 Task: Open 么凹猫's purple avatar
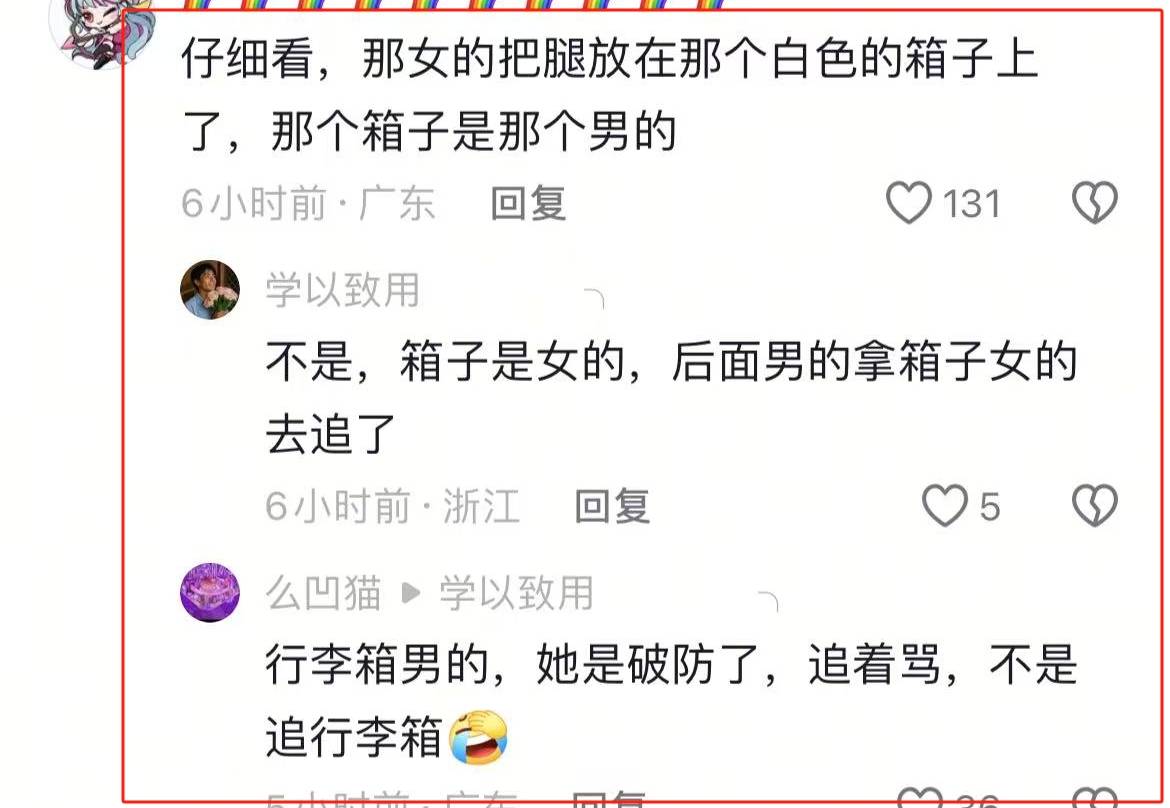(210, 592)
